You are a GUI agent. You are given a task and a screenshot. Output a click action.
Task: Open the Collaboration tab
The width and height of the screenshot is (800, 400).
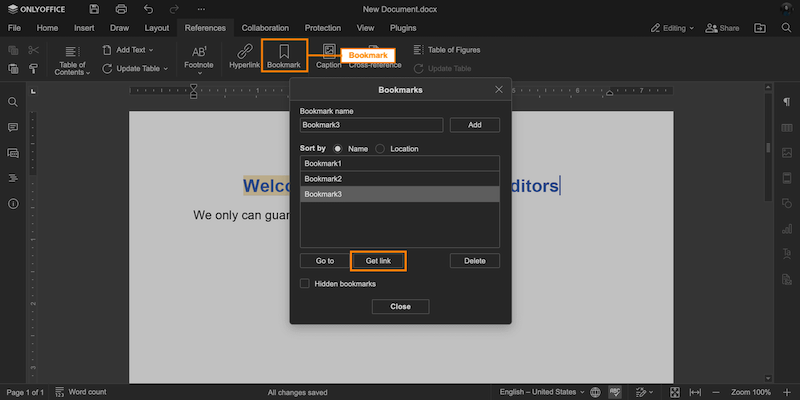point(265,28)
